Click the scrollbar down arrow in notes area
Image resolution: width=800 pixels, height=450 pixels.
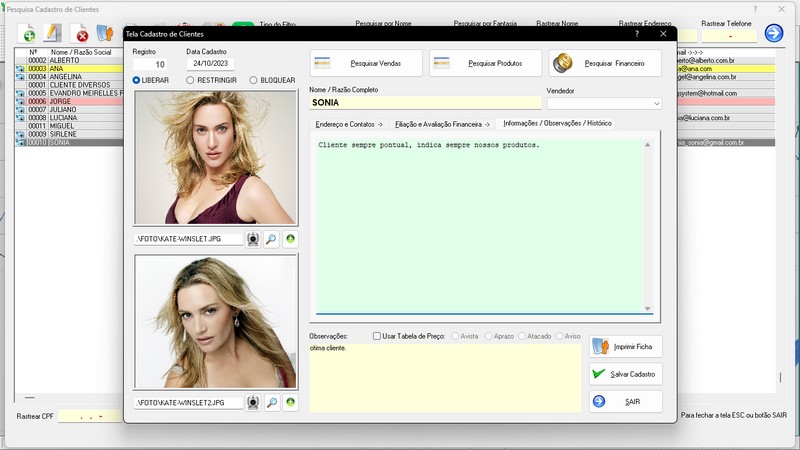point(647,308)
